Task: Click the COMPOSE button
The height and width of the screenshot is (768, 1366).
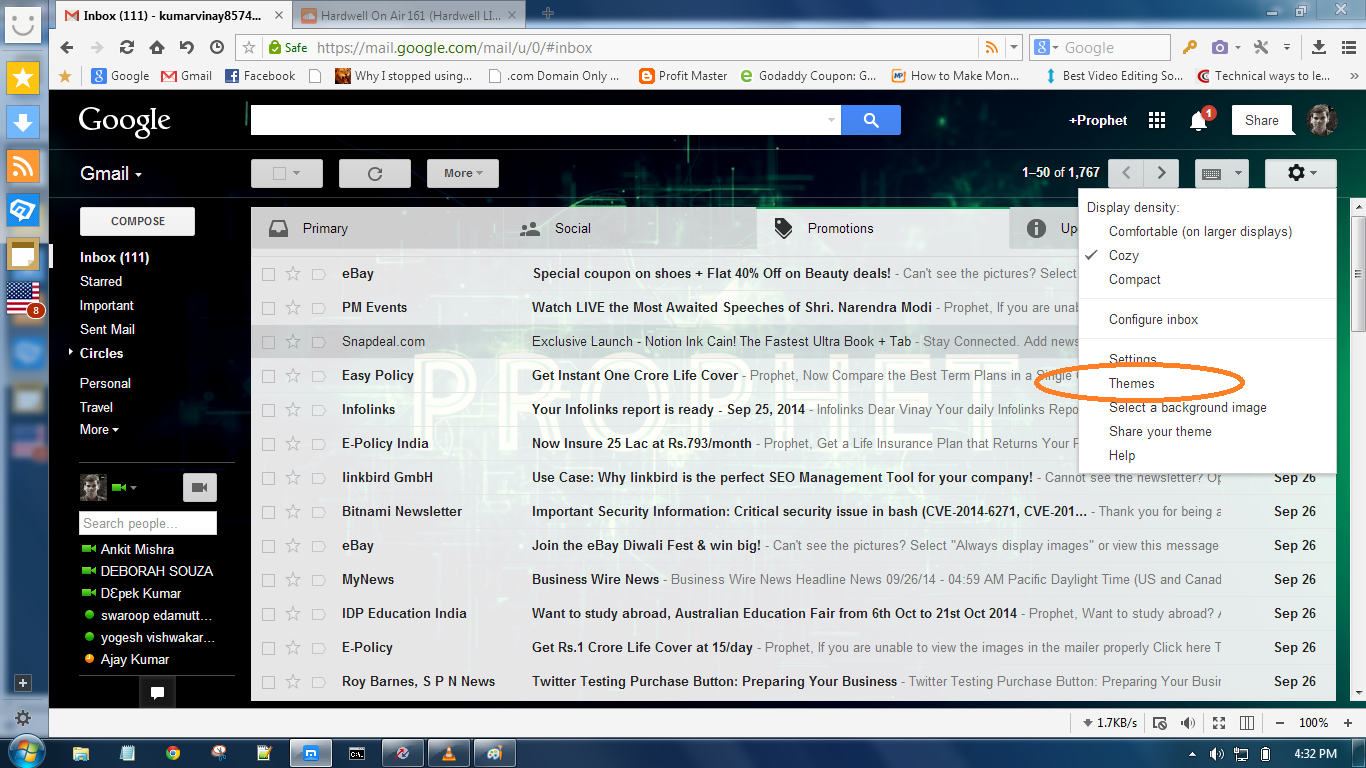Action: [136, 221]
